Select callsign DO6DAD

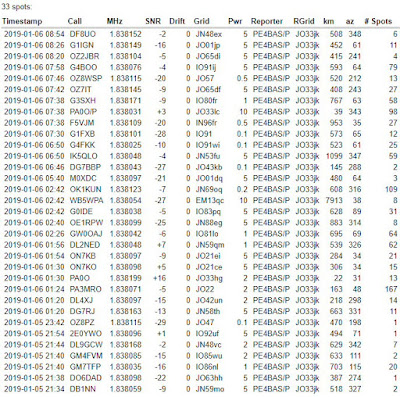coord(85,378)
